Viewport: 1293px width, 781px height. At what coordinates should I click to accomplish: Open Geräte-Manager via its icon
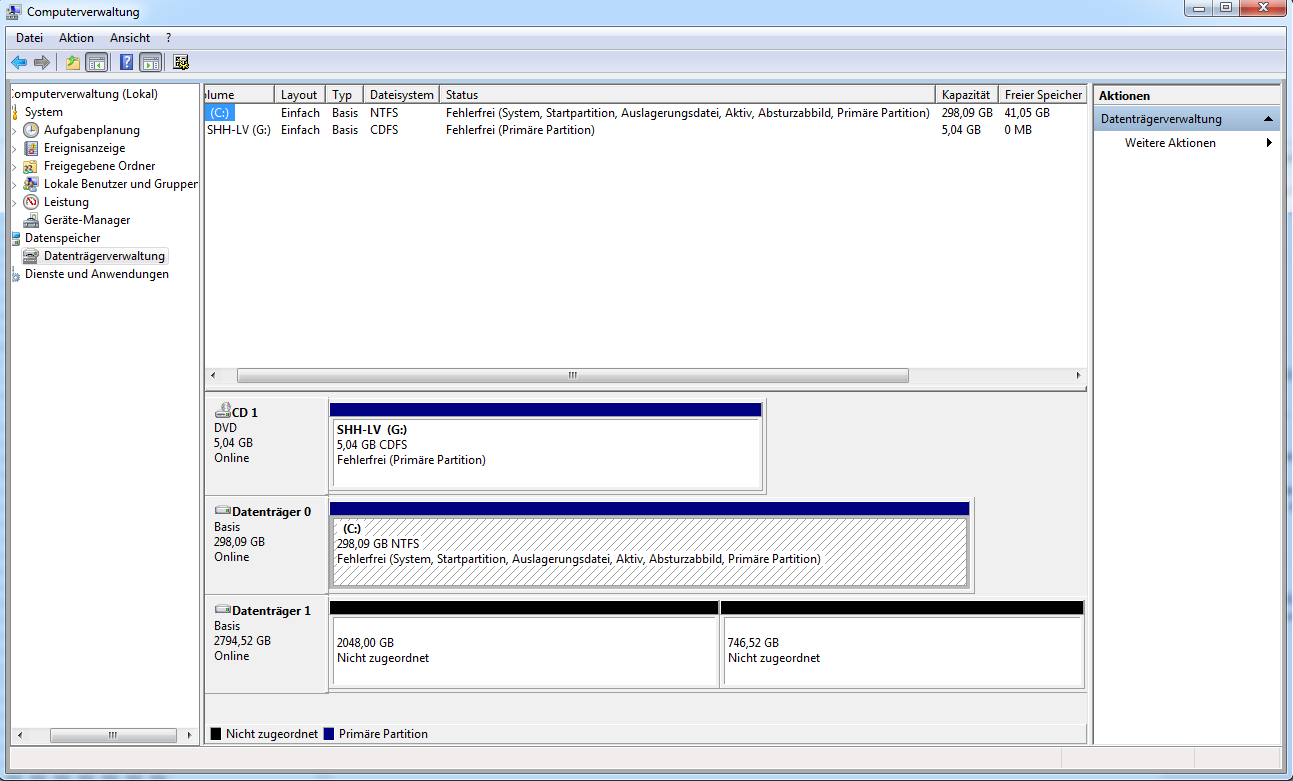[32, 220]
